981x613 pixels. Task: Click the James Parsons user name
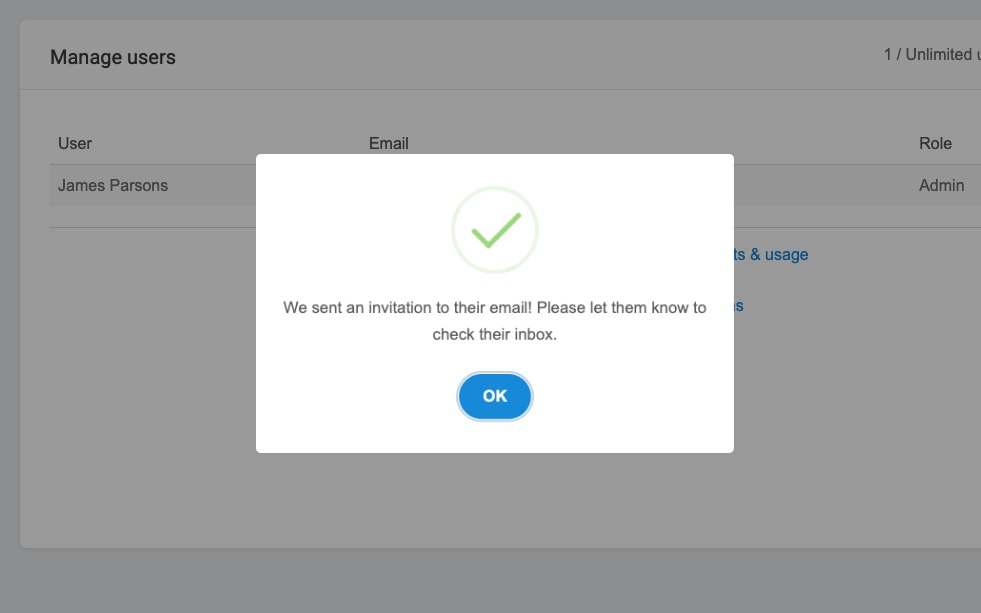(113, 185)
